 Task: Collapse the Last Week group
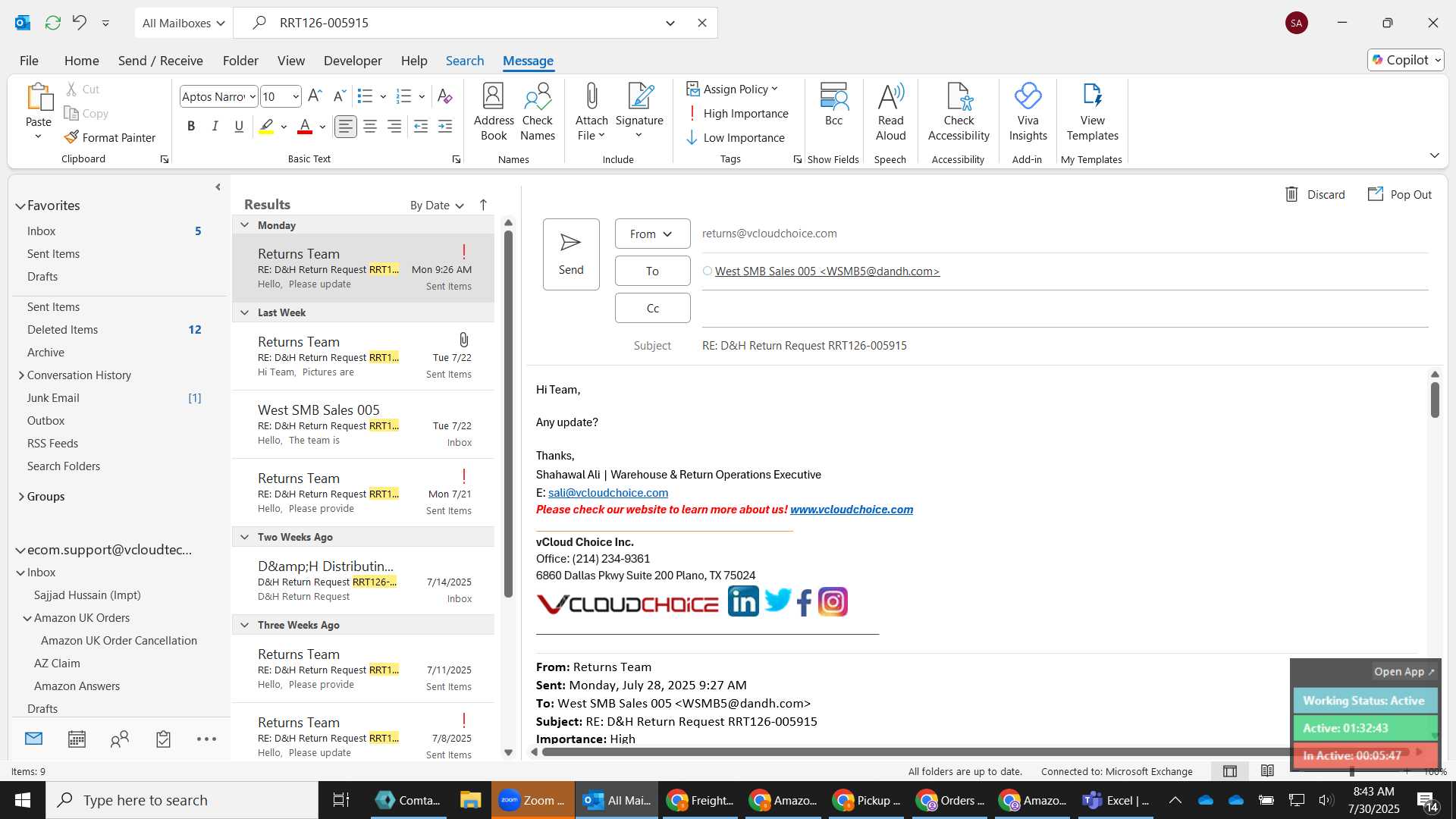coord(244,312)
